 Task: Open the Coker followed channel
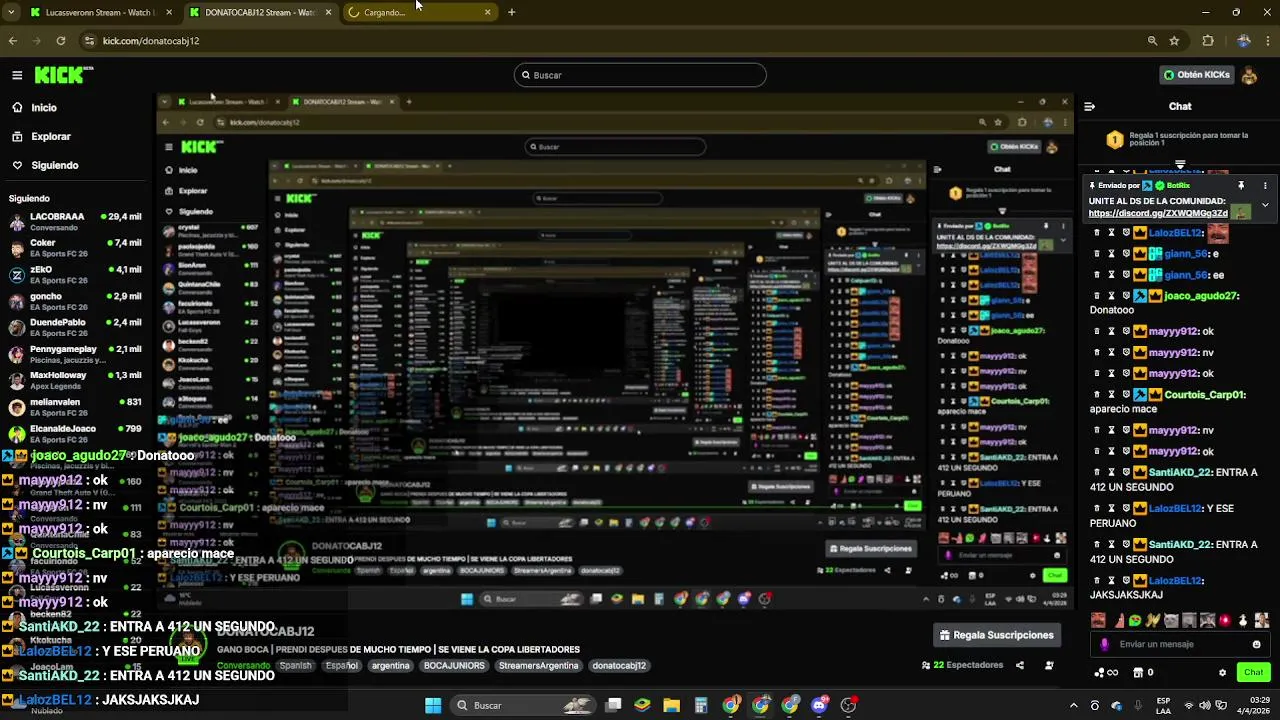77,248
